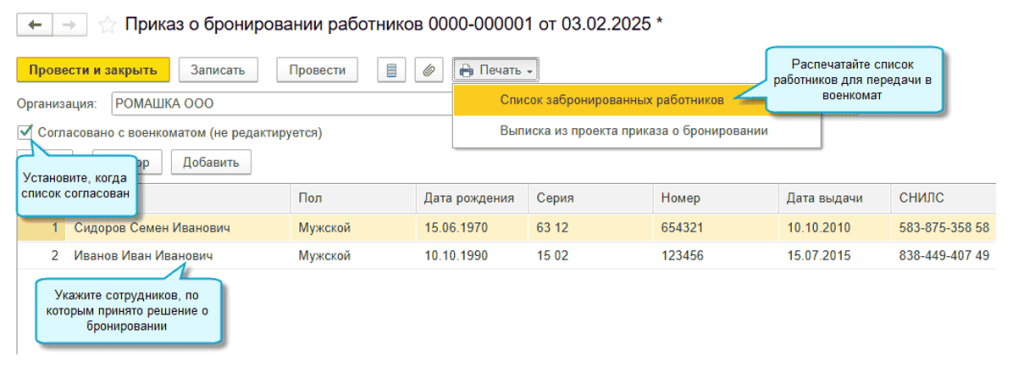Select Мужской cell in Сидоров row

click(x=353, y=228)
